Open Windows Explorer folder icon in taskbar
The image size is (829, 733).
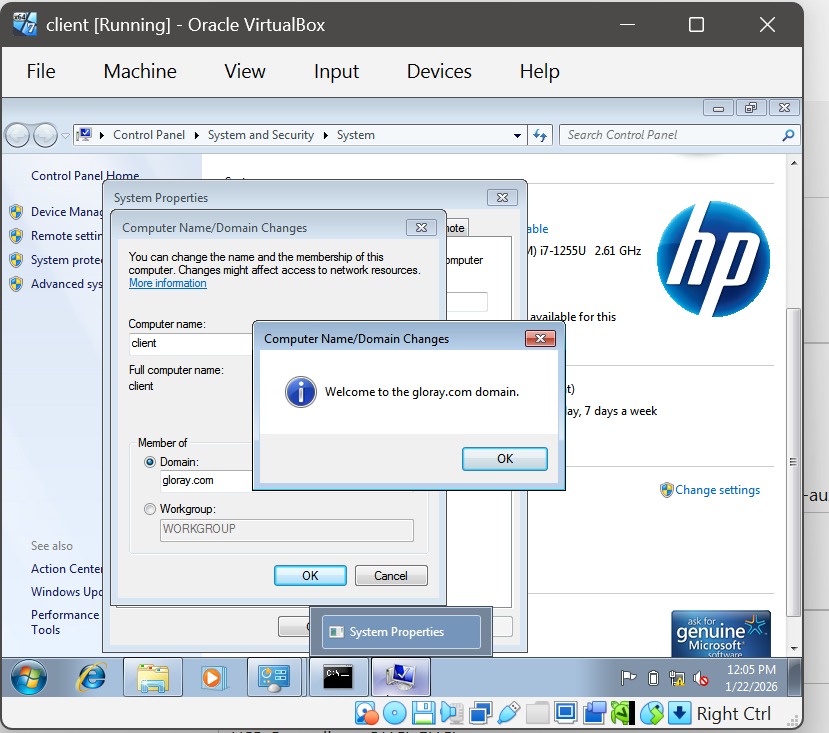(153, 678)
